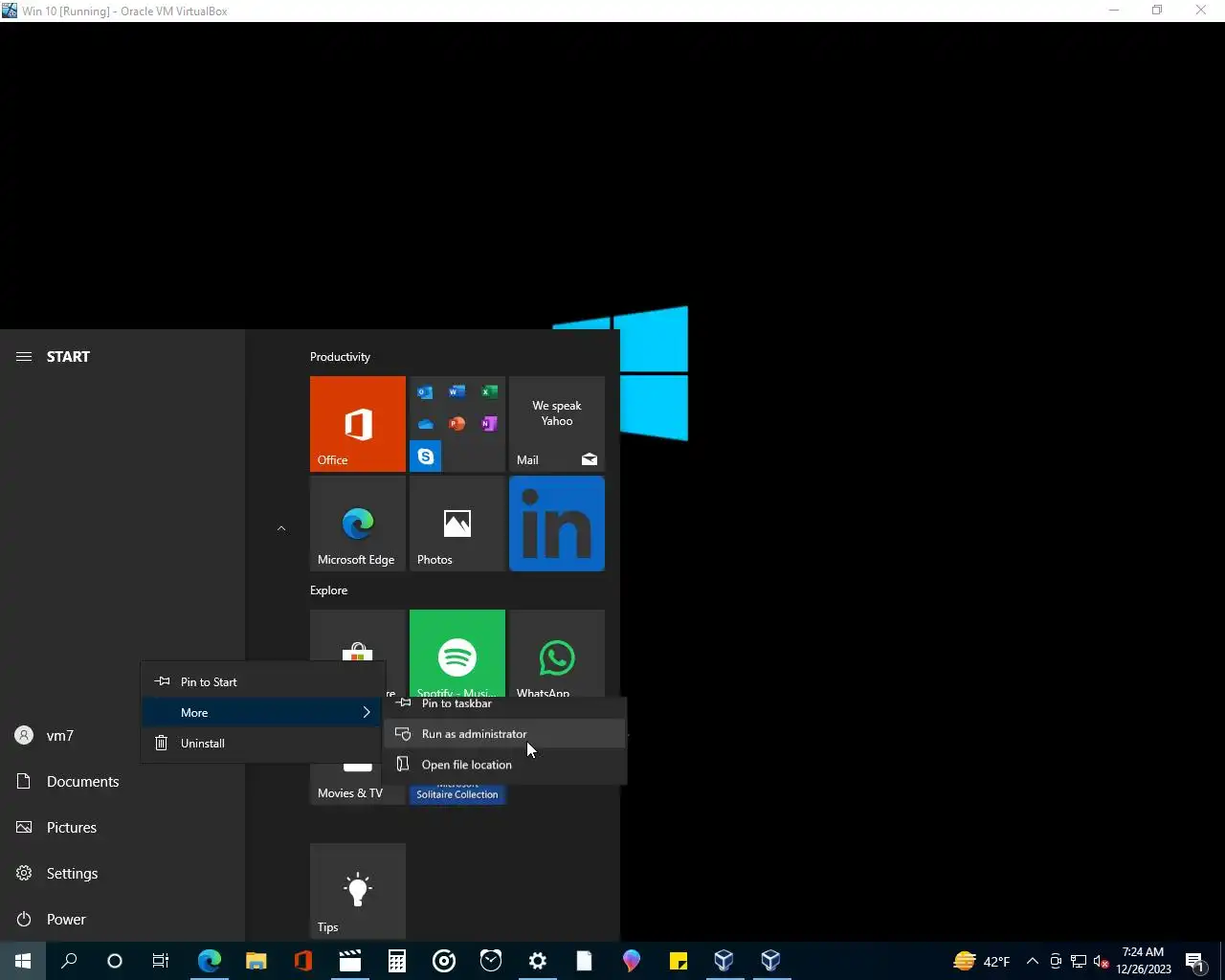Open Excel in the Office apps tile
Screen dimensions: 1225x980
pyautogui.click(x=489, y=392)
